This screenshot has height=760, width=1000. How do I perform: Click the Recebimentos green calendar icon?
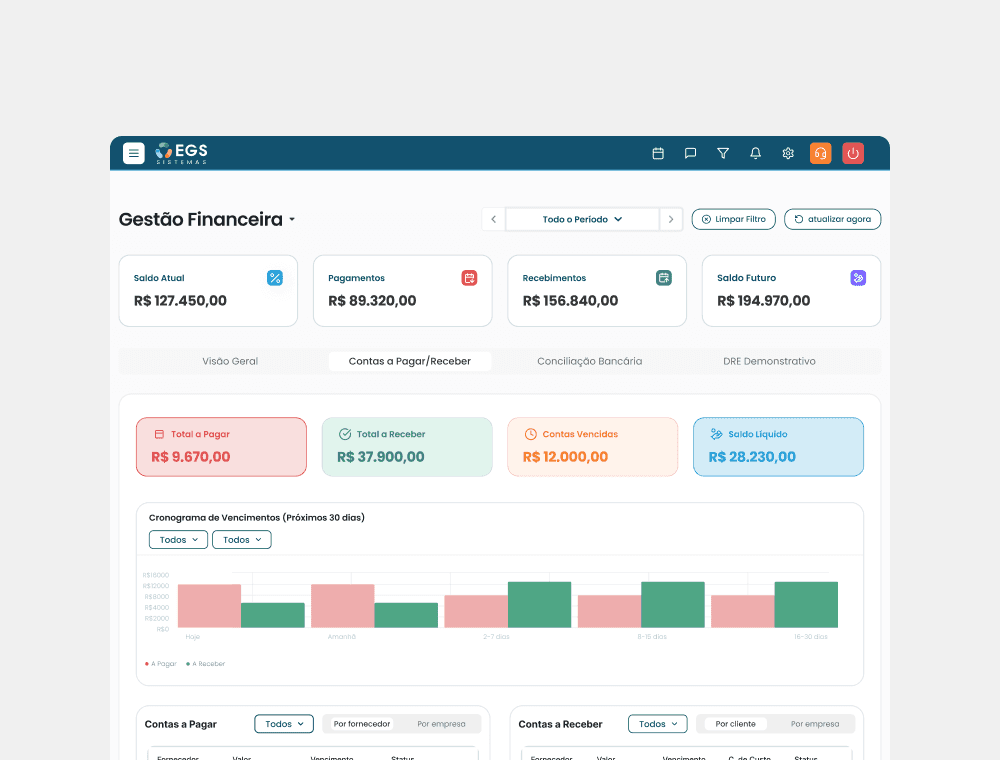664,278
